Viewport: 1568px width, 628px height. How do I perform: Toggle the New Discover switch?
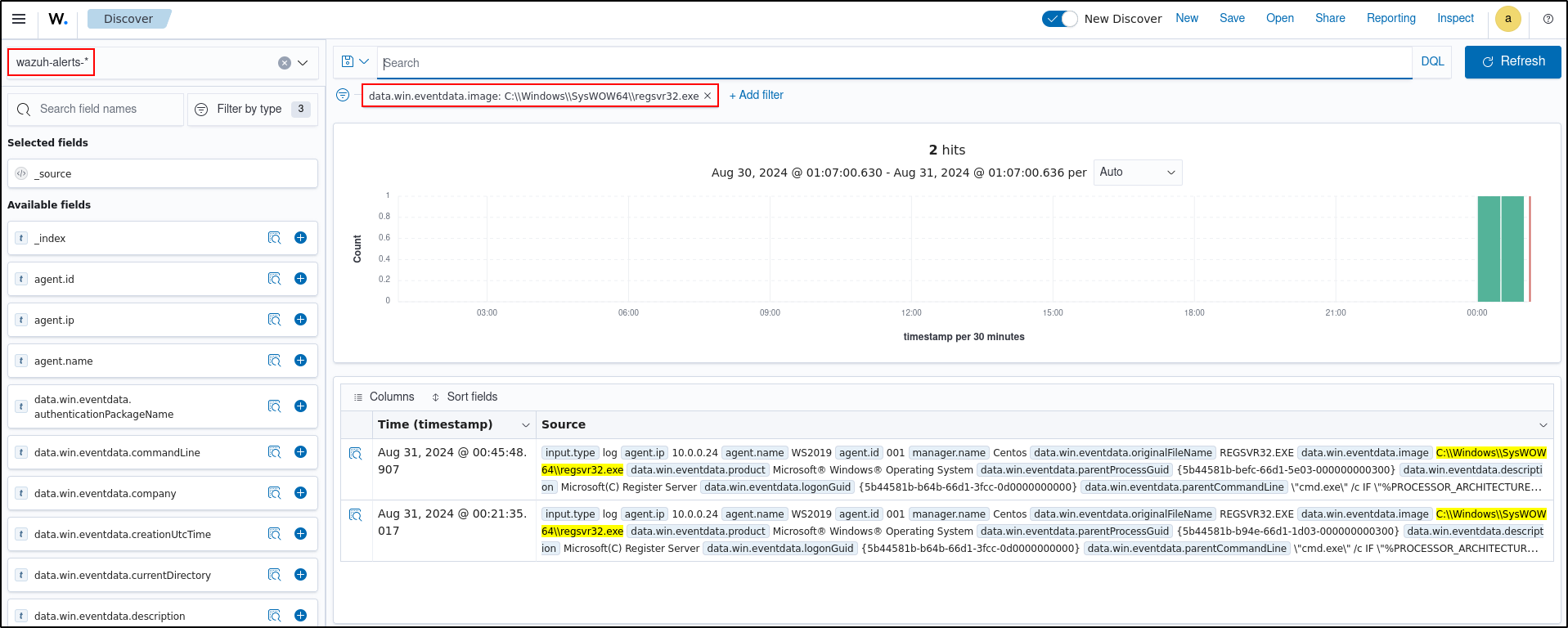[x=1059, y=19]
